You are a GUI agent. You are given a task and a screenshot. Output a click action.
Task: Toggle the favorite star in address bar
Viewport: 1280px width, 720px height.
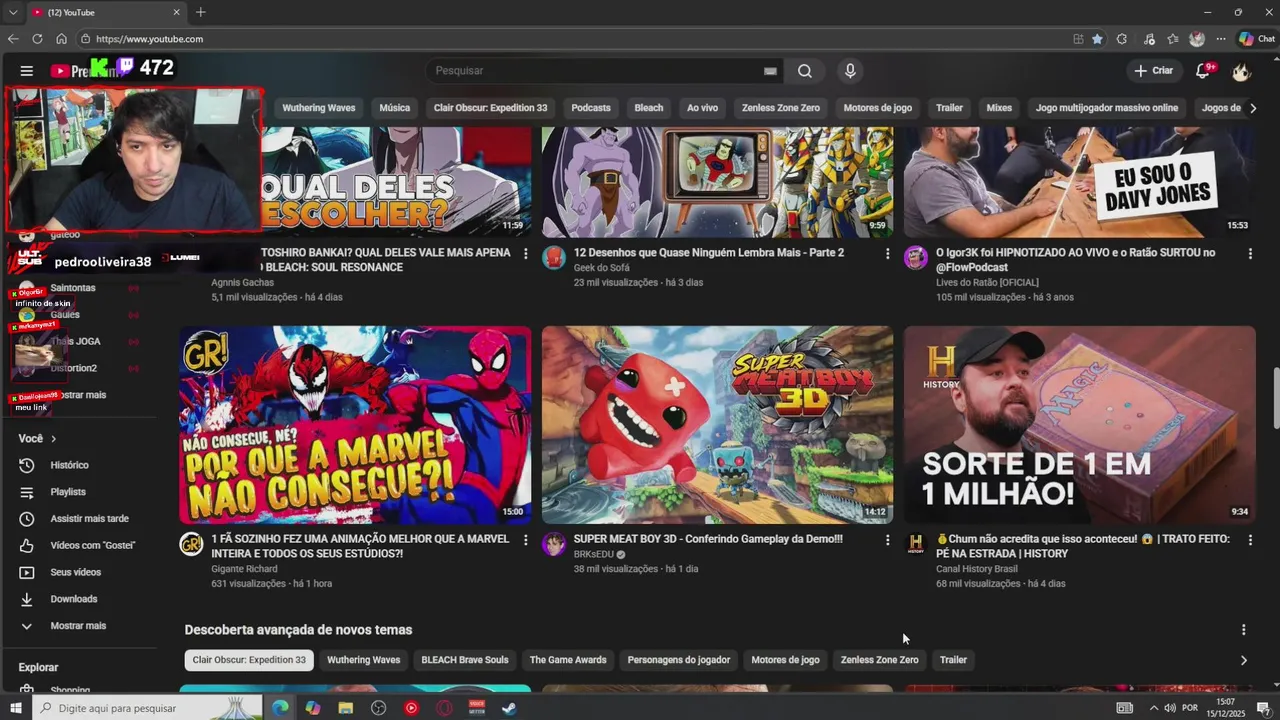point(1097,39)
